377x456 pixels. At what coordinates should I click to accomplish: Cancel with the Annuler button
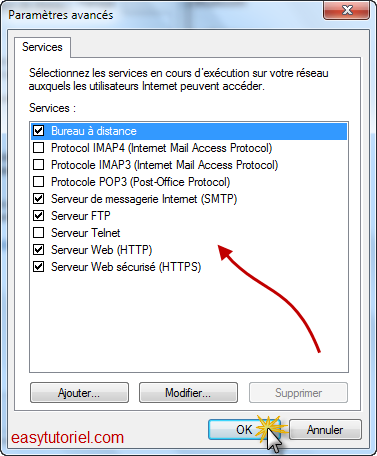(x=325, y=429)
